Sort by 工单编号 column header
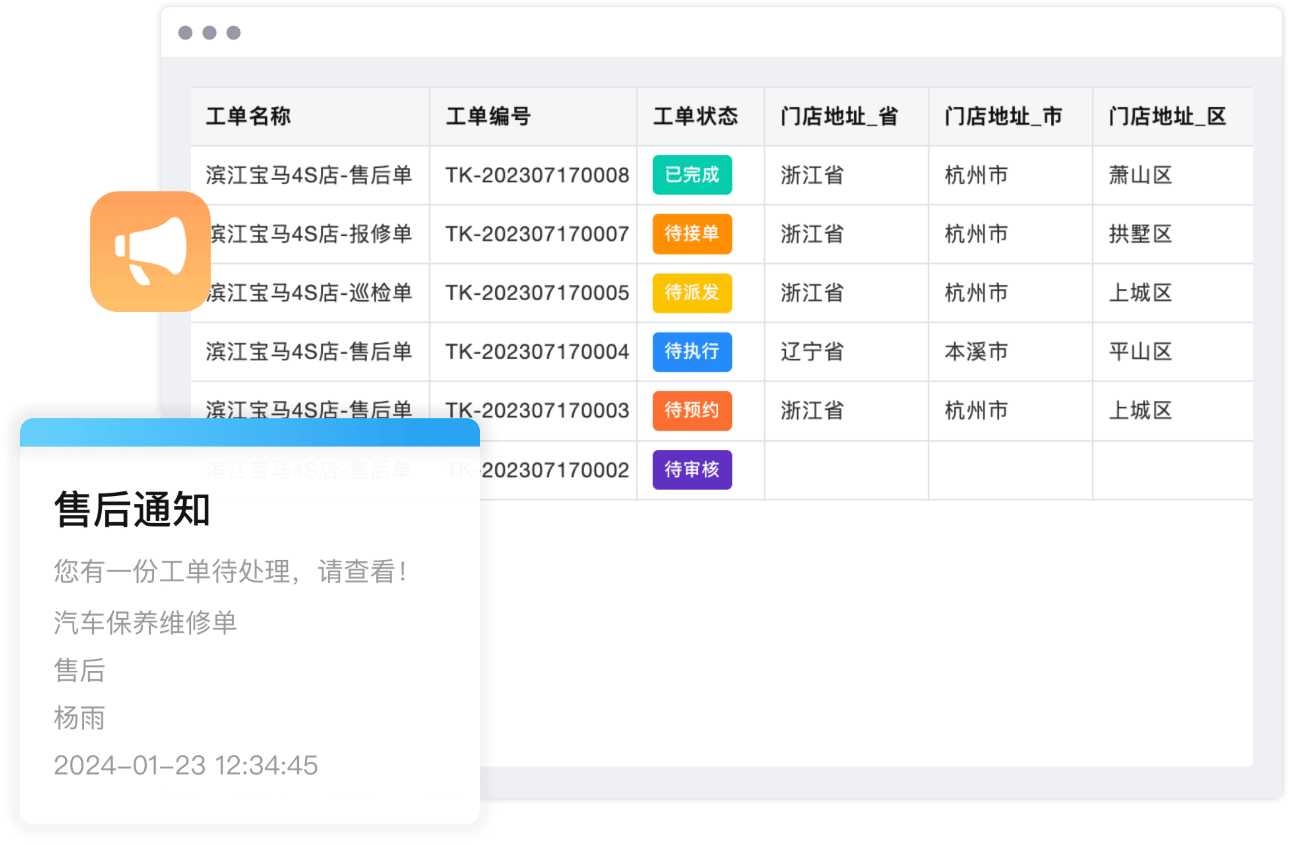The image size is (1289, 845). (488, 116)
